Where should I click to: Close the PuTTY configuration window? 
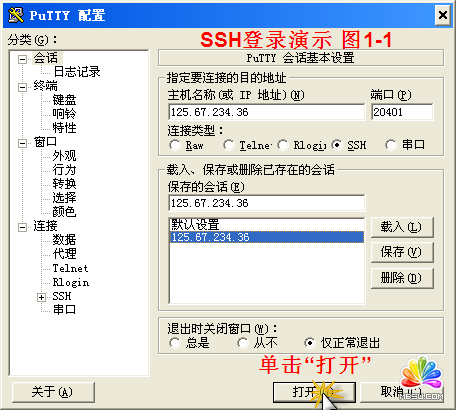[443, 15]
